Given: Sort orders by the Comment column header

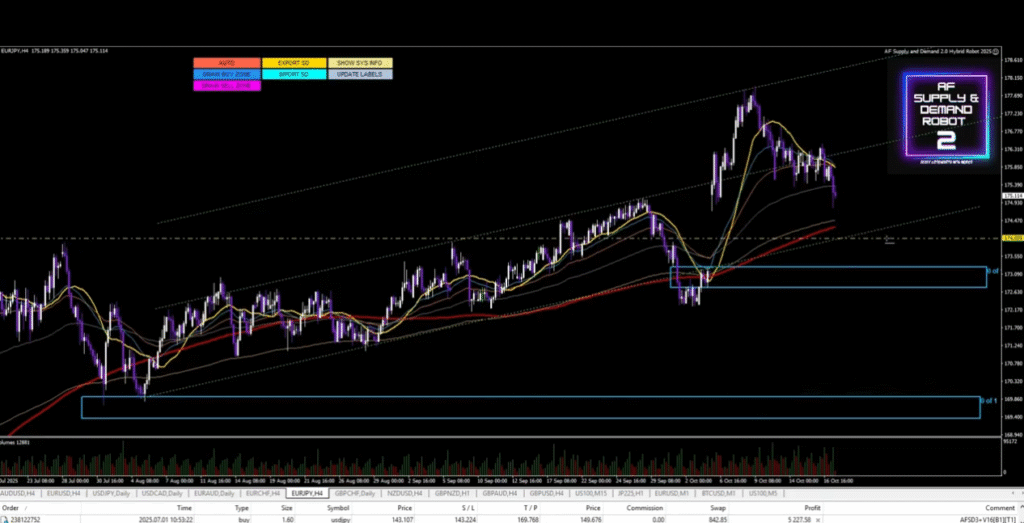Looking at the screenshot, I should coord(1000,507).
